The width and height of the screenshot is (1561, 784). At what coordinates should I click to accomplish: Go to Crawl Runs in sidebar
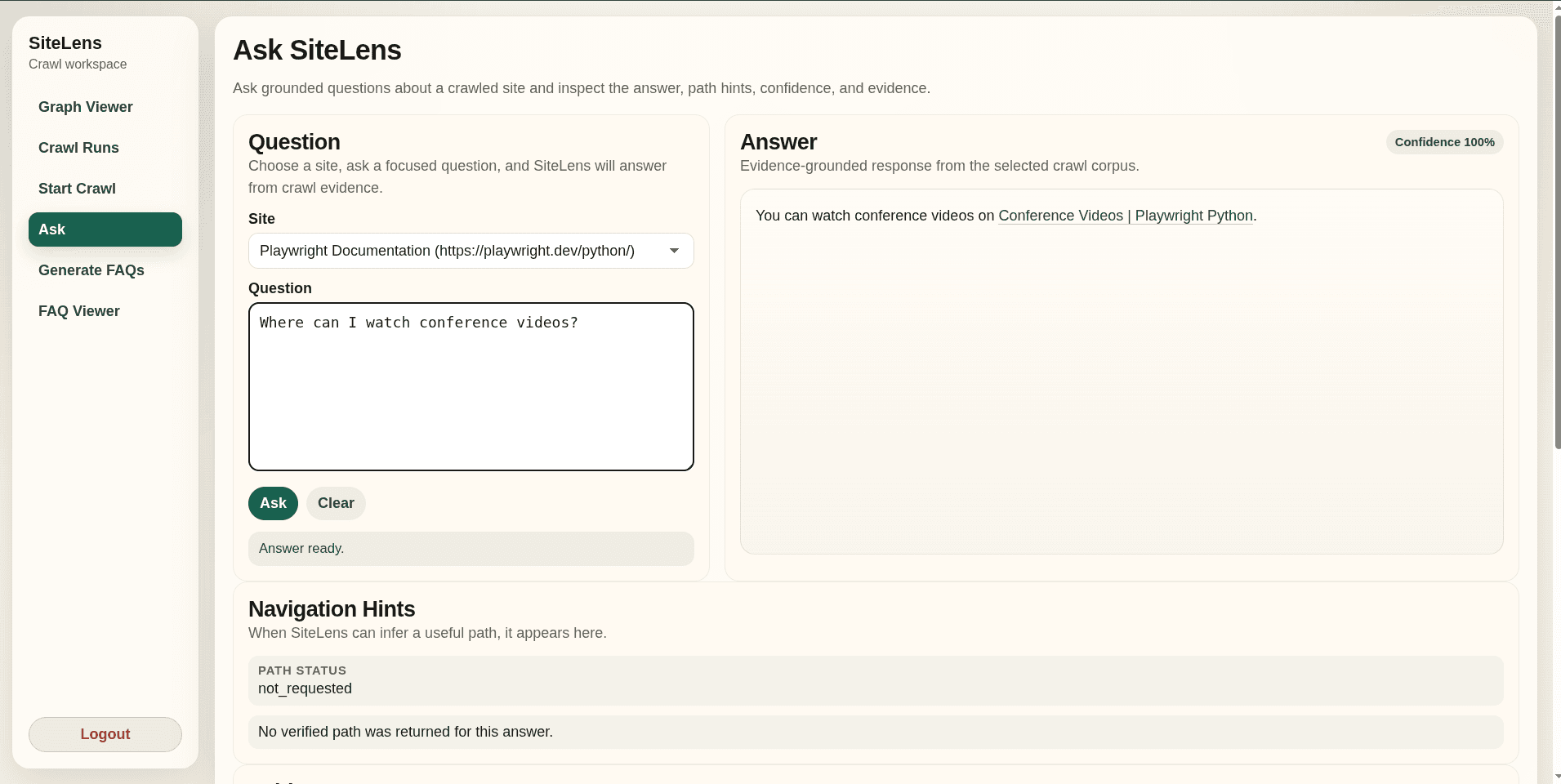tap(105, 148)
